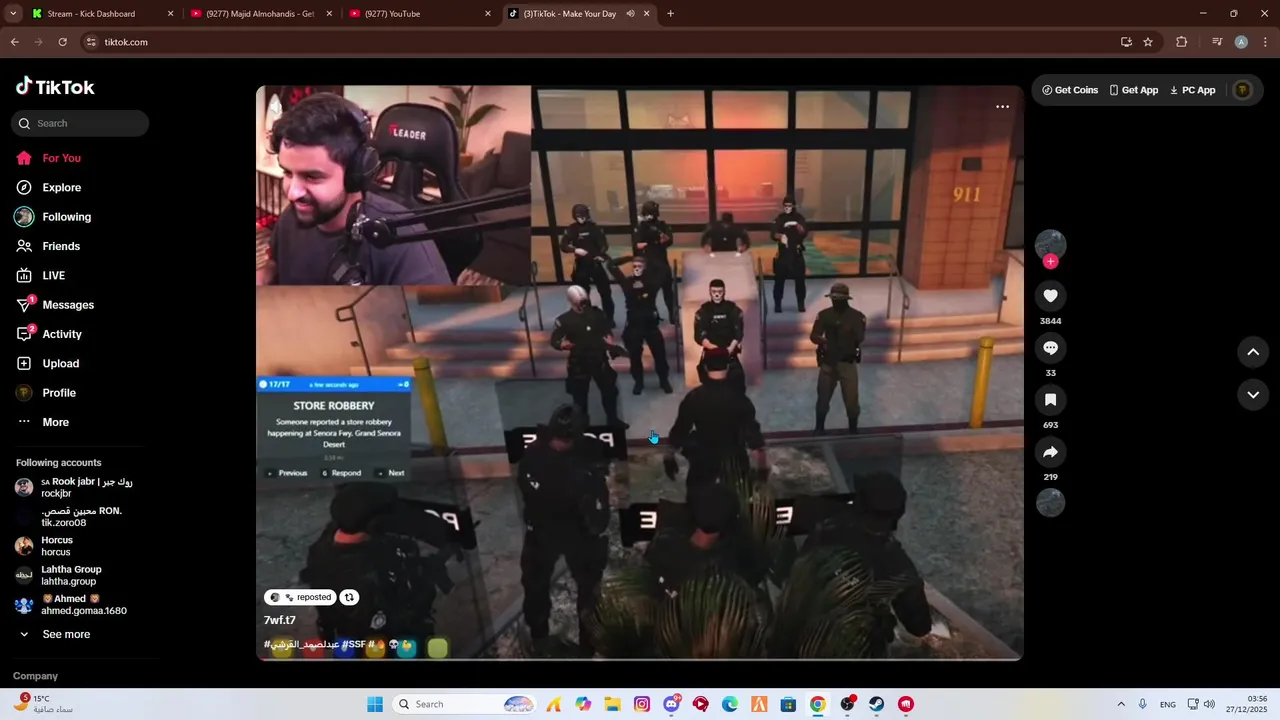This screenshot has width=1280, height=720.
Task: Like the video with the heart icon
Action: pyautogui.click(x=1050, y=296)
